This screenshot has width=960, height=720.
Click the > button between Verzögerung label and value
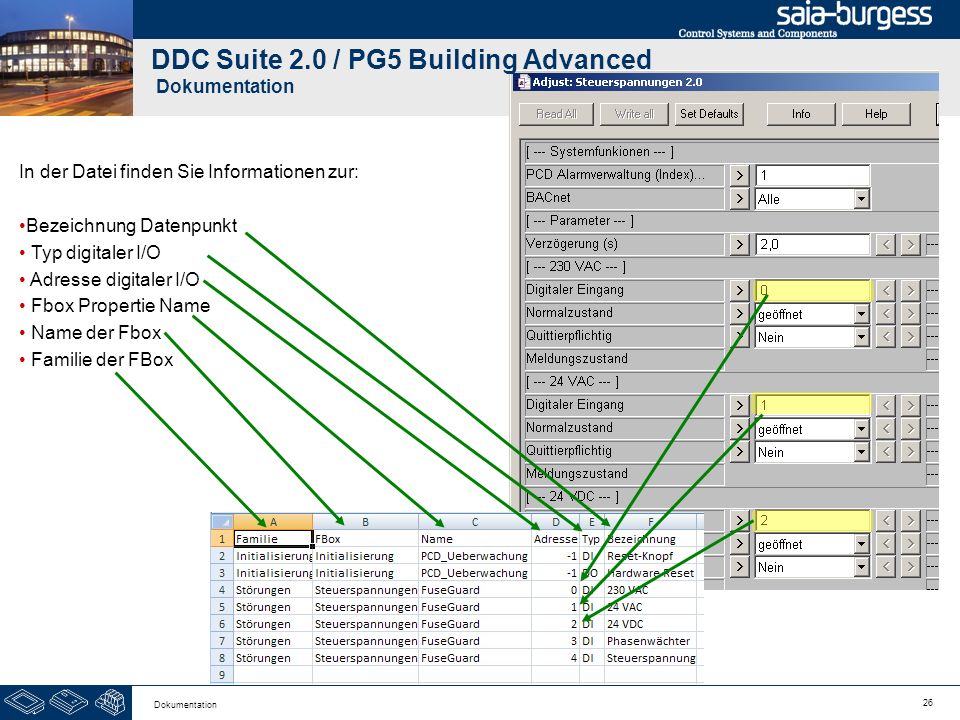[x=739, y=244]
